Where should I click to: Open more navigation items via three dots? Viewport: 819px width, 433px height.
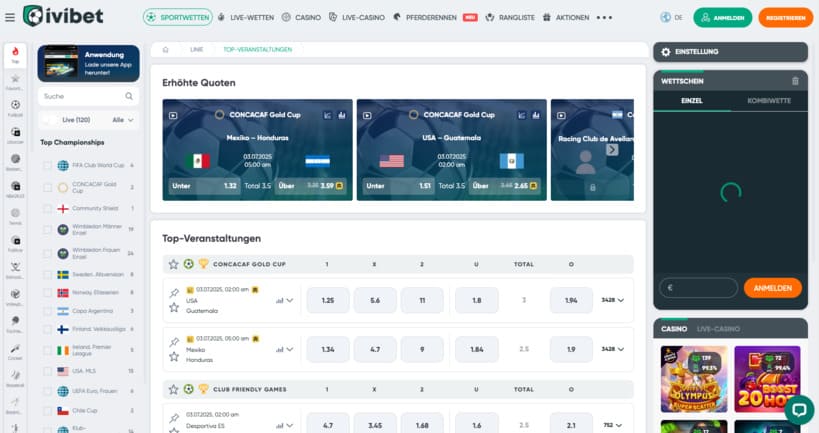point(604,17)
